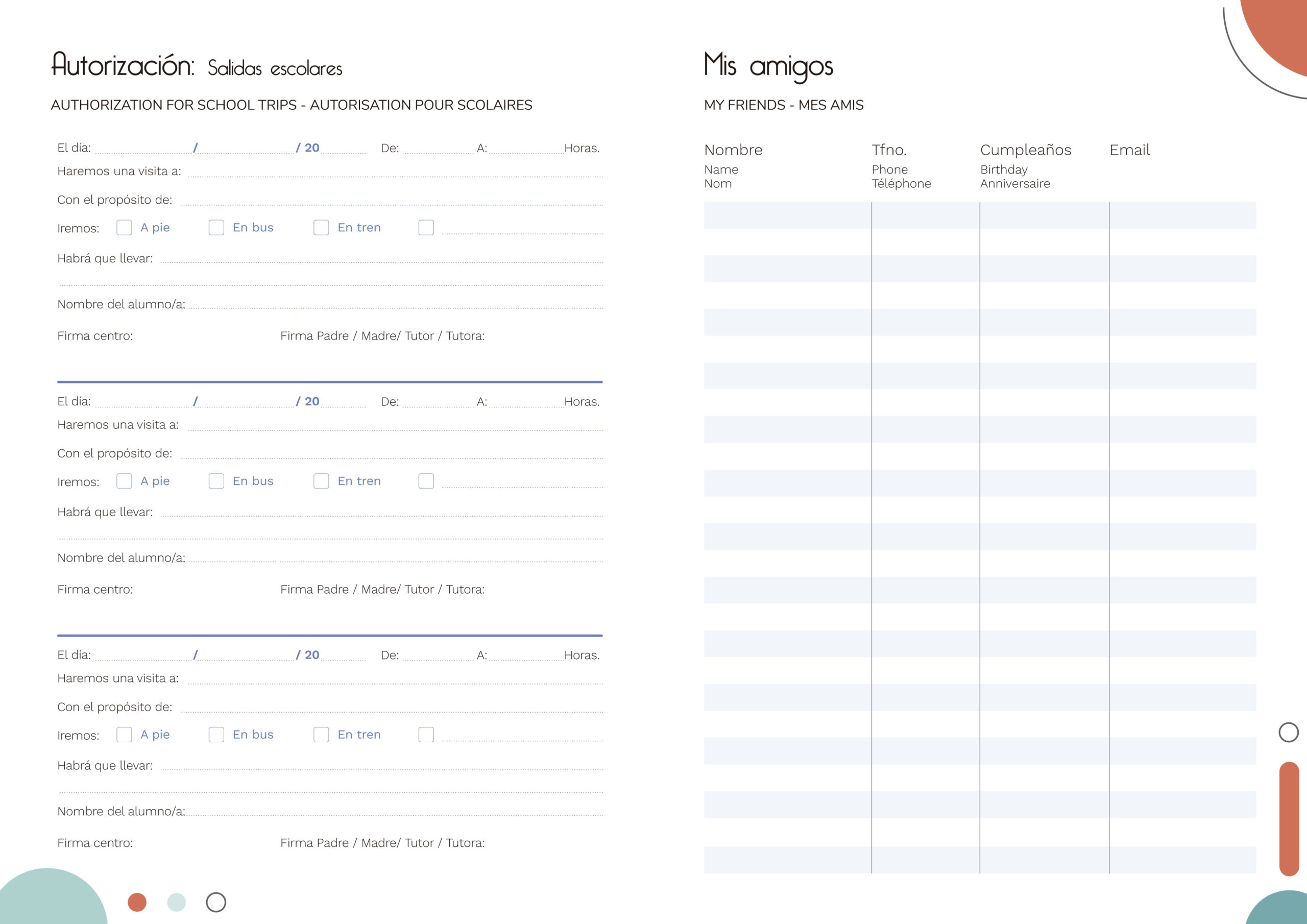Click 'Con el propósito de' line in top form

tap(392, 201)
